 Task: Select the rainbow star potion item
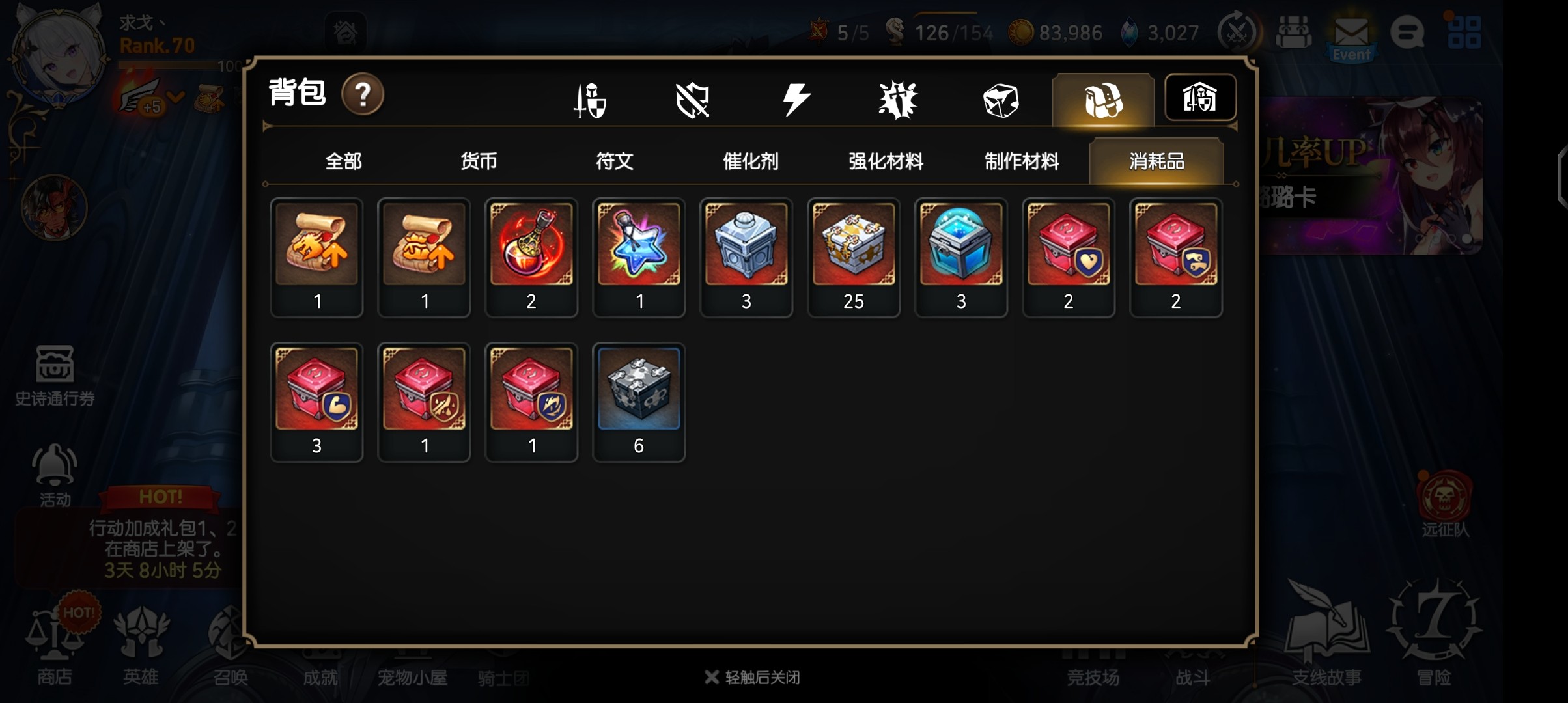[639, 258]
